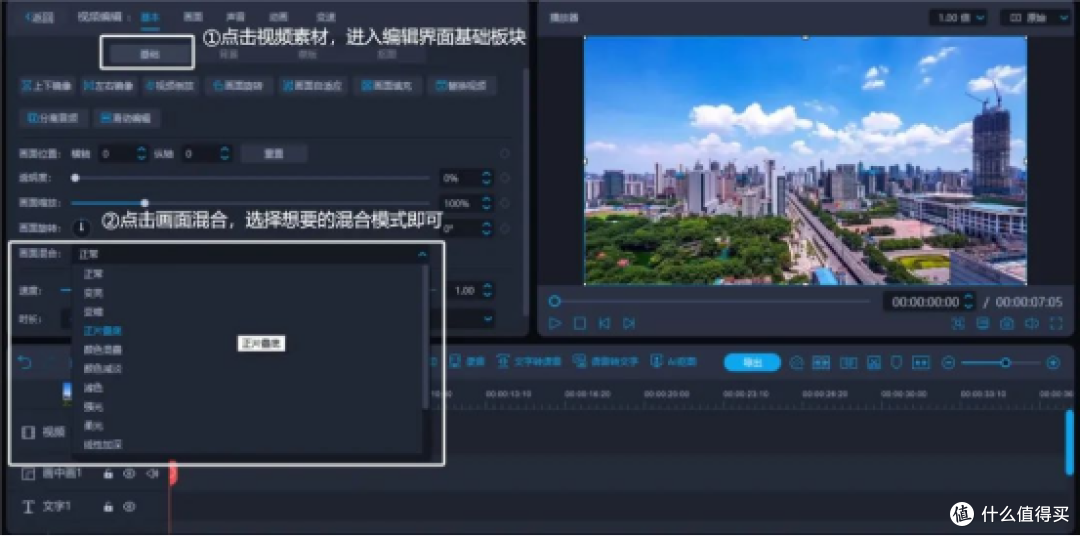
Task: Select 线性加深 linear burn blend mode
Action: [103, 444]
